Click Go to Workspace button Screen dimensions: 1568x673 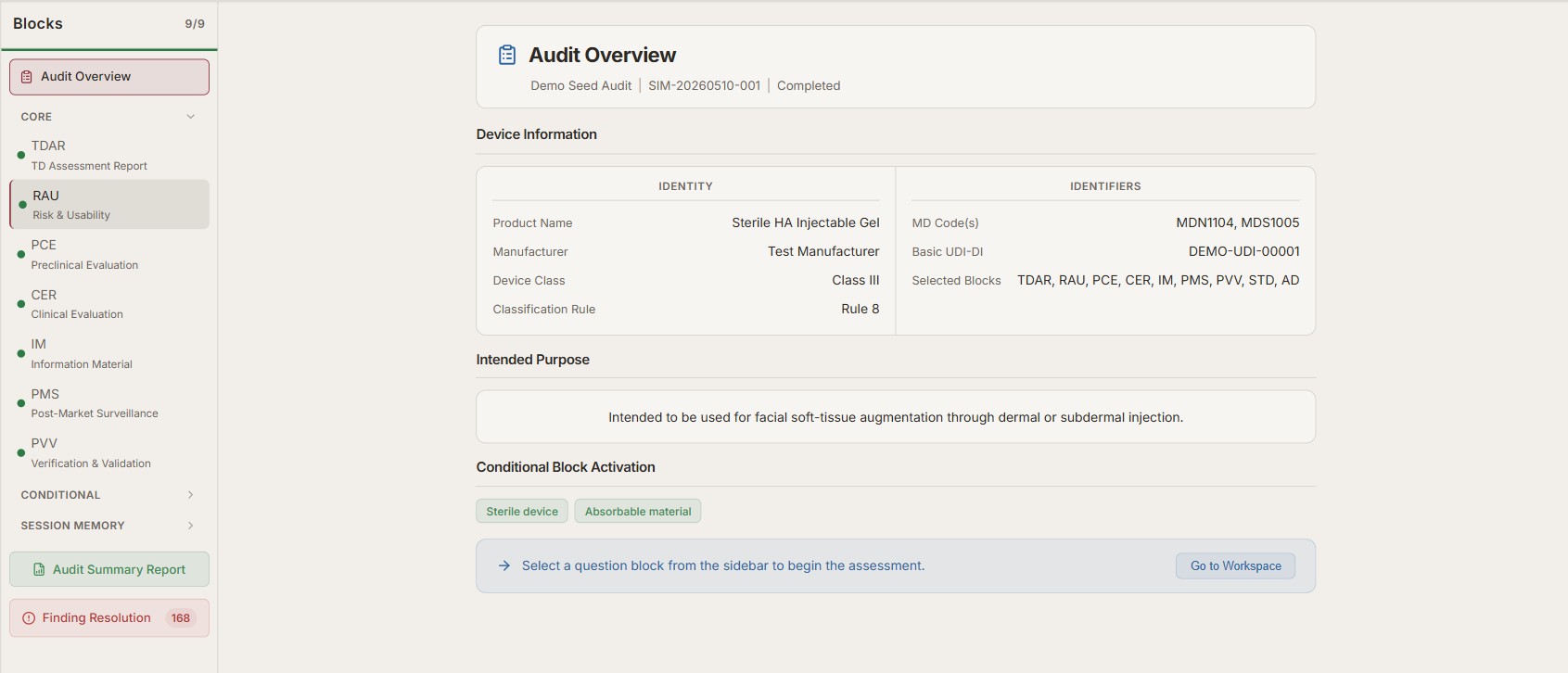tap(1236, 565)
